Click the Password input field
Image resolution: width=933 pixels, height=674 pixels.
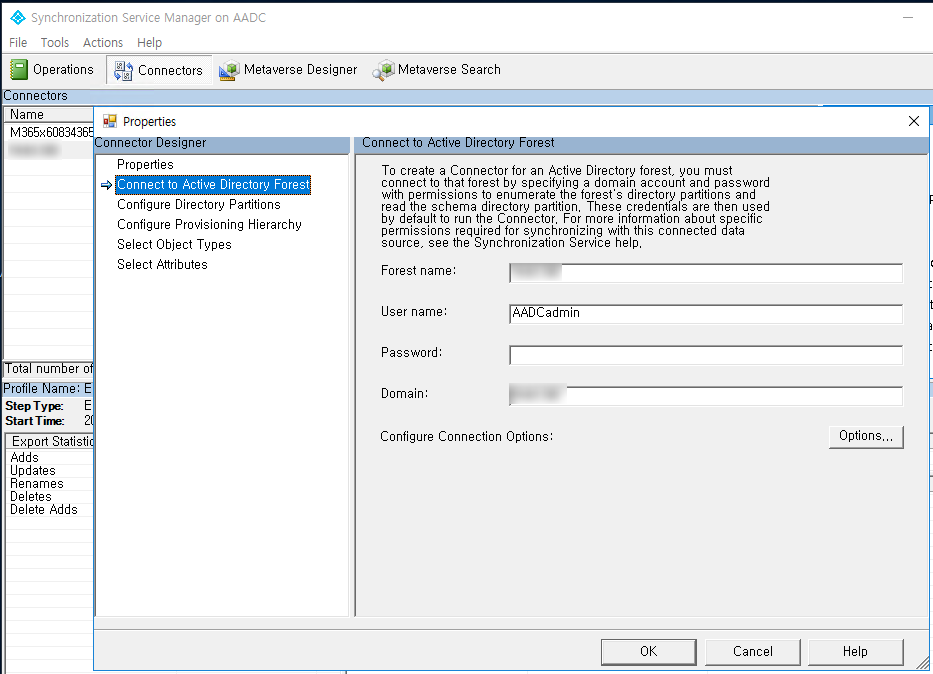pyautogui.click(x=706, y=355)
